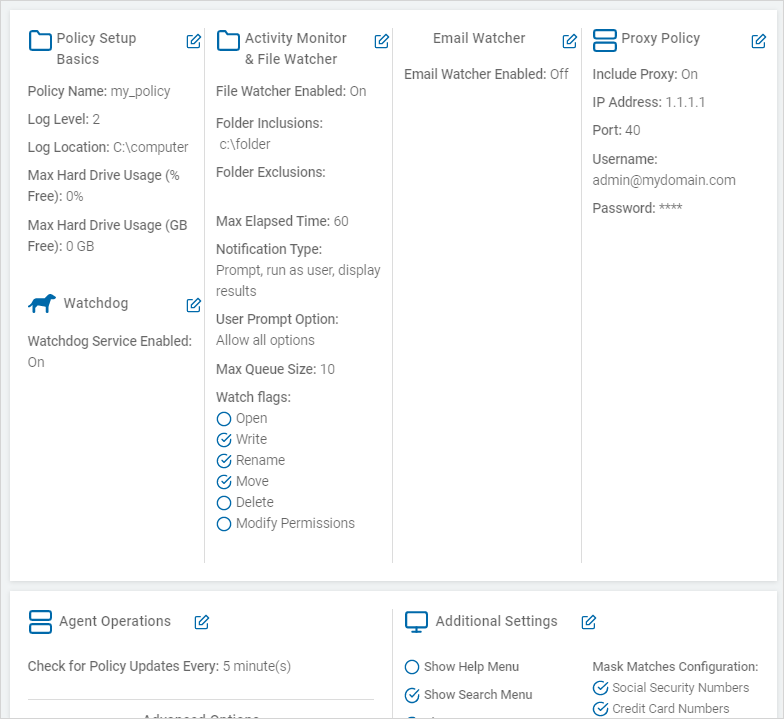Click the Proxy Policy server icon
Image resolution: width=784 pixels, height=719 pixels.
pyautogui.click(x=605, y=40)
